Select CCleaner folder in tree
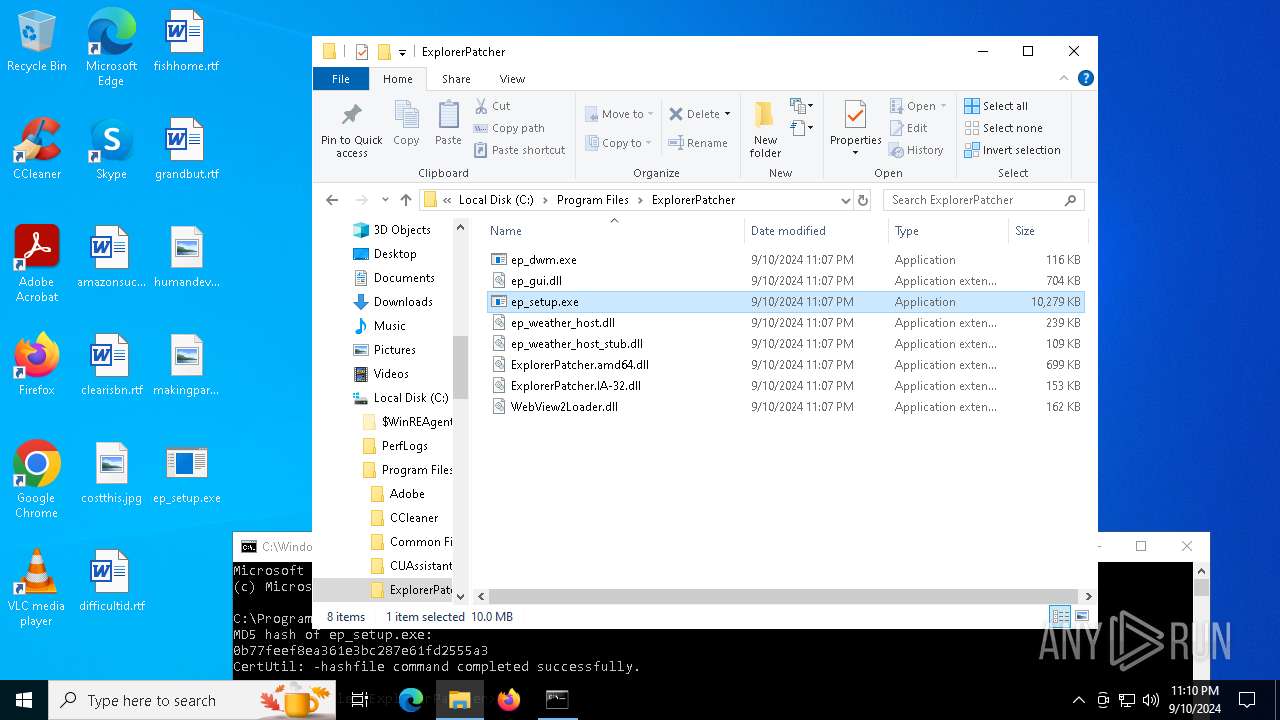Viewport: 1280px width, 720px height. point(413,518)
